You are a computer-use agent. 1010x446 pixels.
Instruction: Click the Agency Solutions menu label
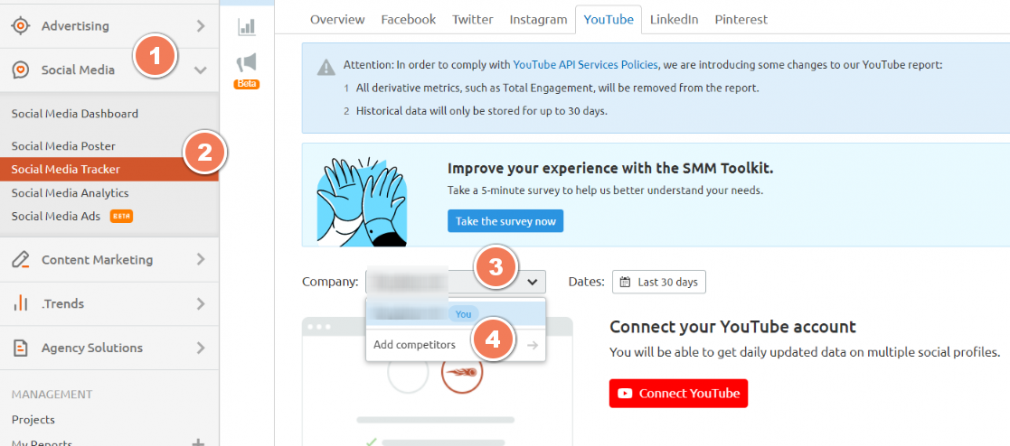point(92,347)
